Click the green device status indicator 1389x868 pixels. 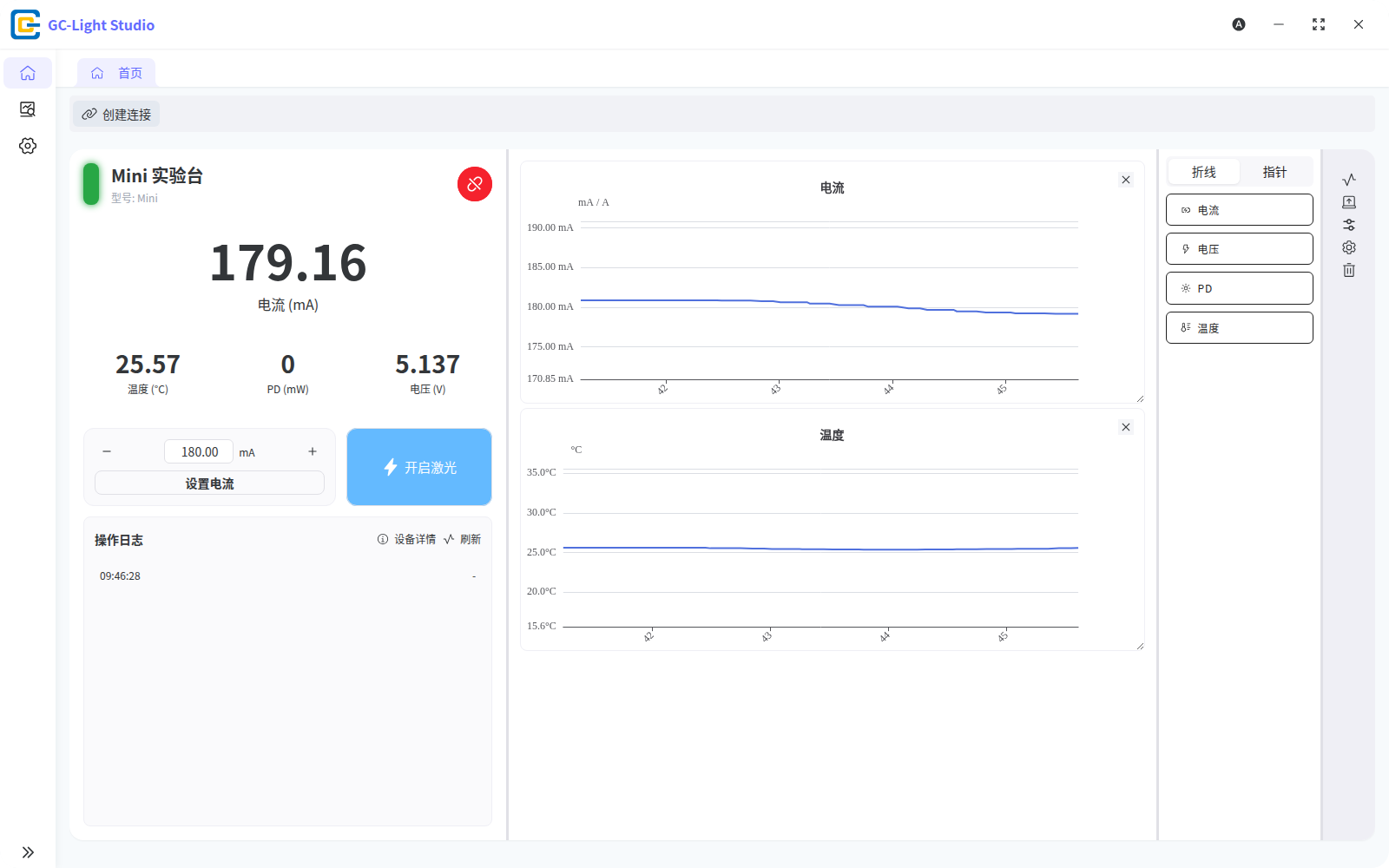pyautogui.click(x=91, y=184)
